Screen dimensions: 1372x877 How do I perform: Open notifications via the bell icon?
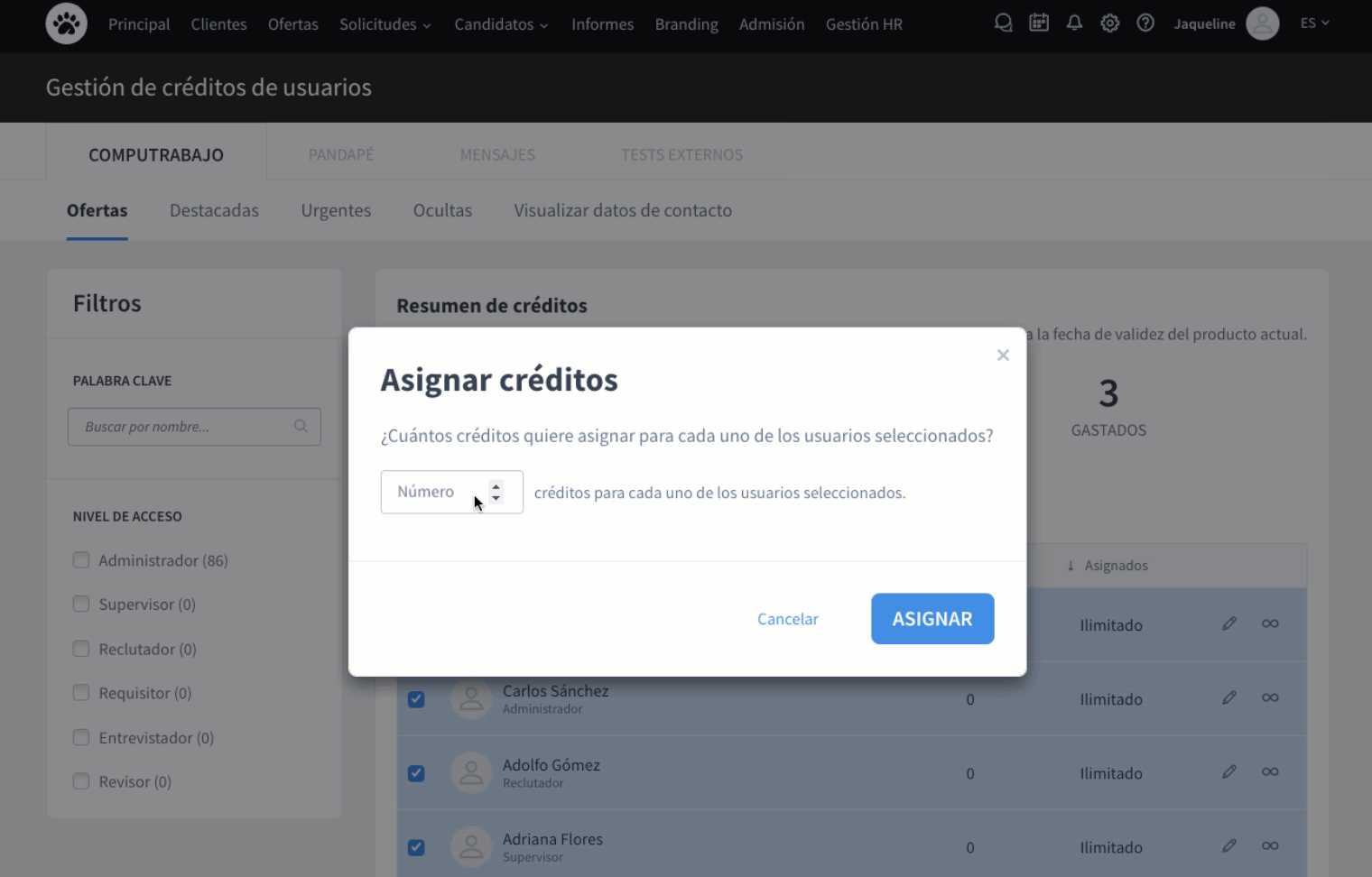[x=1073, y=23]
